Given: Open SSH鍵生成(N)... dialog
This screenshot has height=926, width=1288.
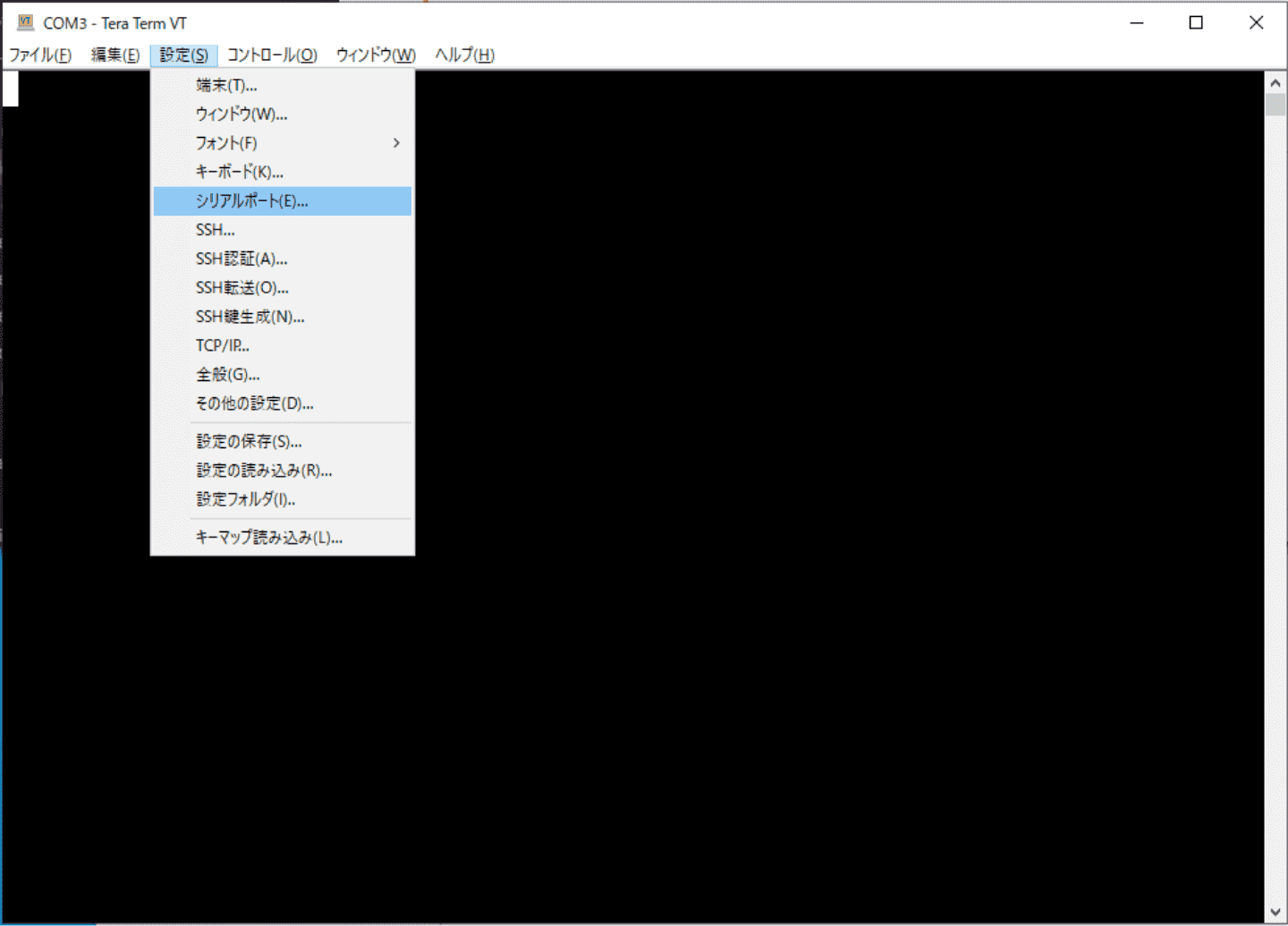Looking at the screenshot, I should tap(250, 317).
